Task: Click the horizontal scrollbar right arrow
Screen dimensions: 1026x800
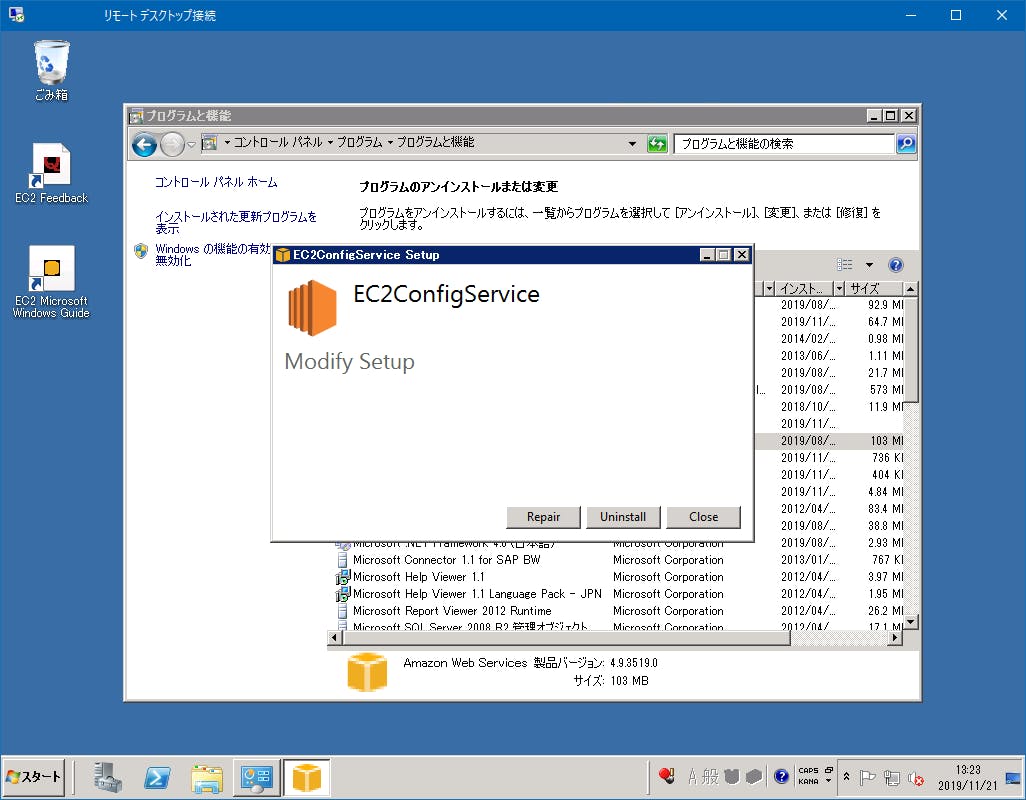Action: pyautogui.click(x=895, y=637)
